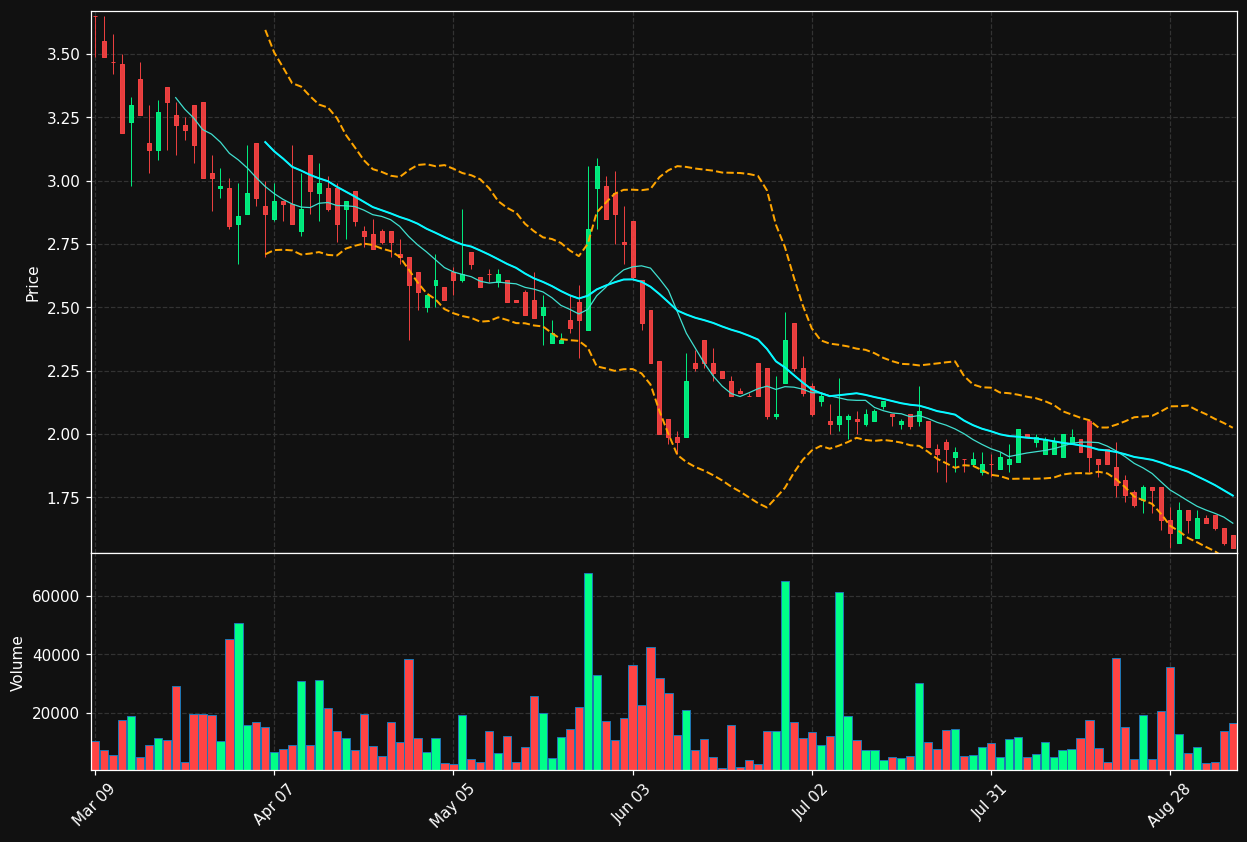Image resolution: width=1247 pixels, height=842 pixels.
Task: Click the 2.50 price tick label
Action: click(64, 308)
